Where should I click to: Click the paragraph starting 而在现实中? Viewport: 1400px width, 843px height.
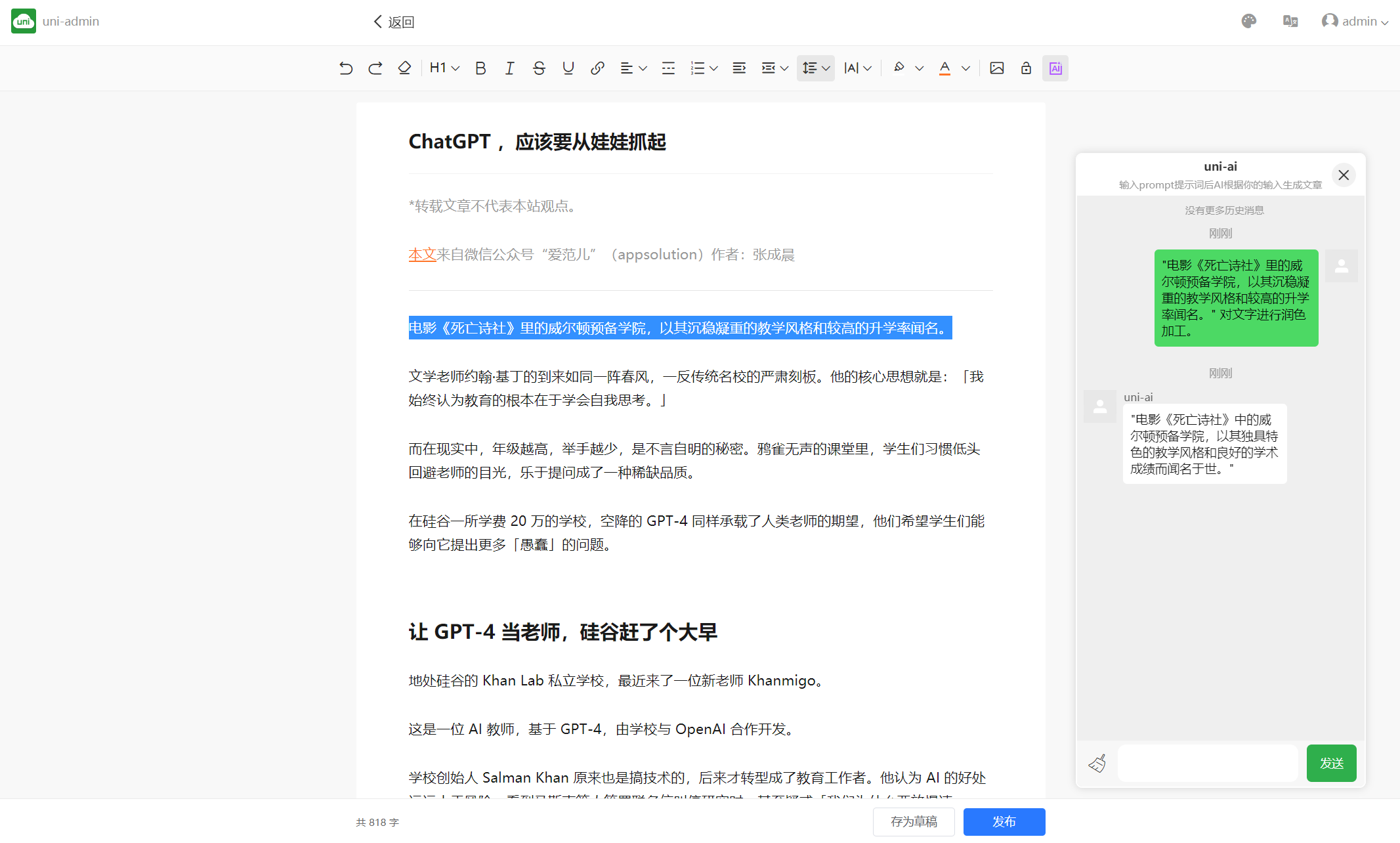[694, 460]
